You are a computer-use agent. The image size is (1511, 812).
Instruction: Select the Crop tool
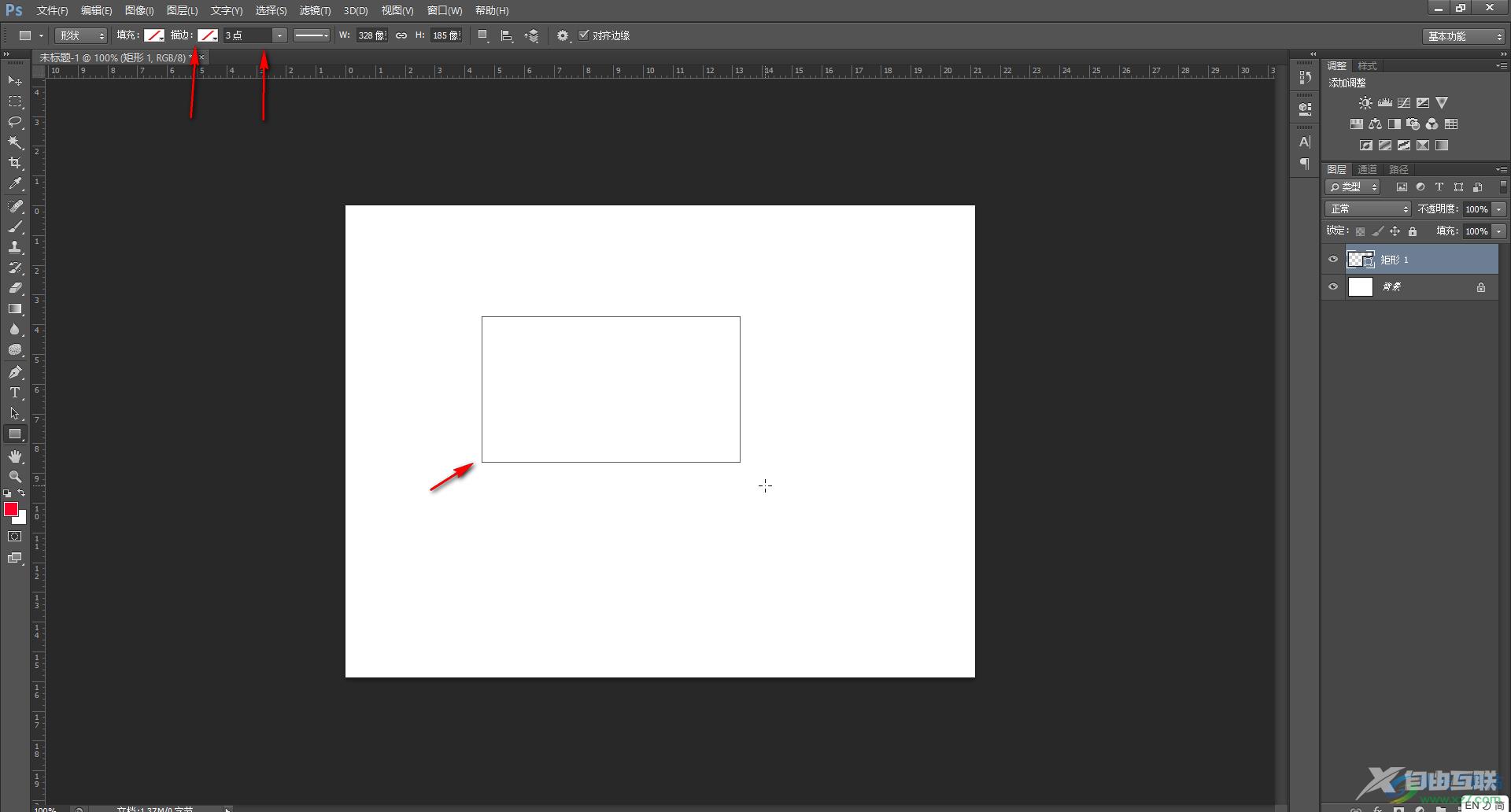click(x=15, y=163)
